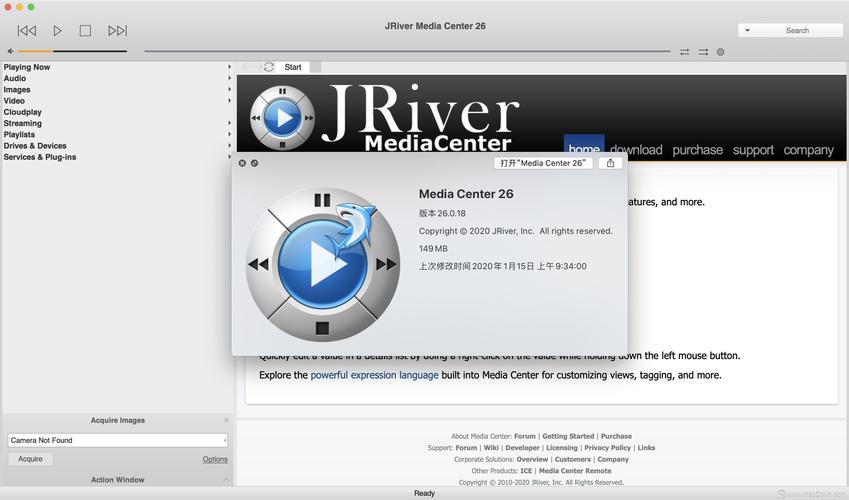Open the support page tab
The height and width of the screenshot is (500, 849).
click(x=753, y=150)
